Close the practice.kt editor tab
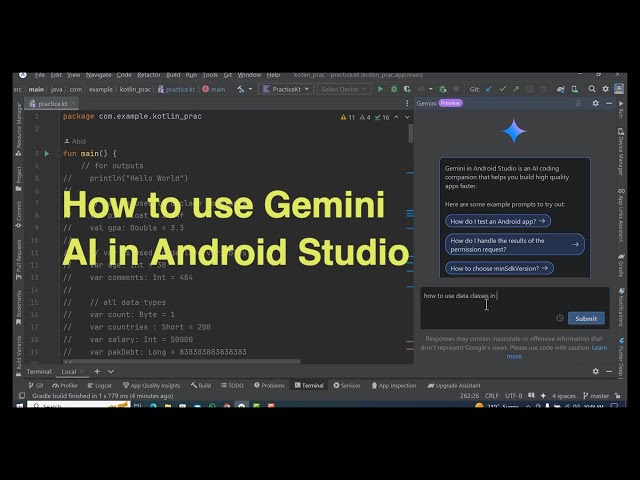 [73, 104]
